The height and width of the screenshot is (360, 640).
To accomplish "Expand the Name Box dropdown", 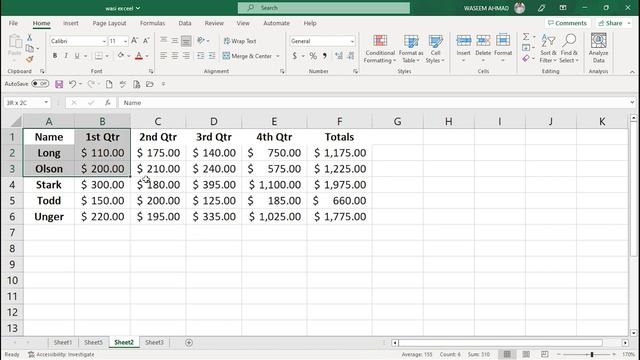I will (46, 102).
